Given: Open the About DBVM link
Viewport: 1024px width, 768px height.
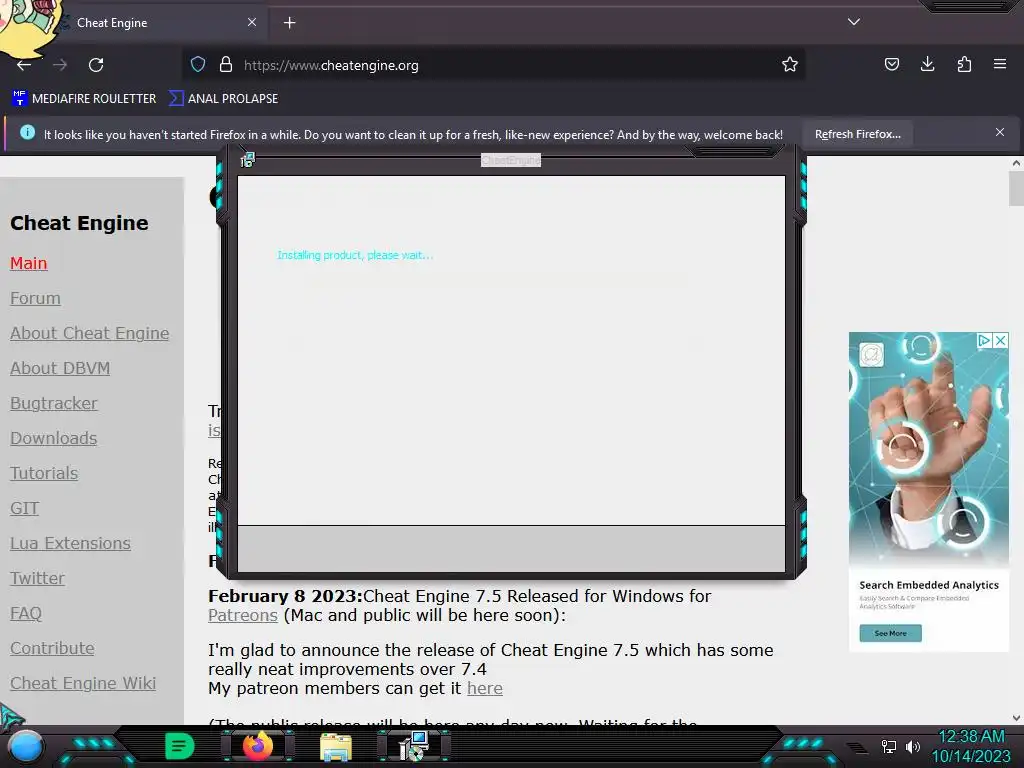Looking at the screenshot, I should tap(60, 369).
